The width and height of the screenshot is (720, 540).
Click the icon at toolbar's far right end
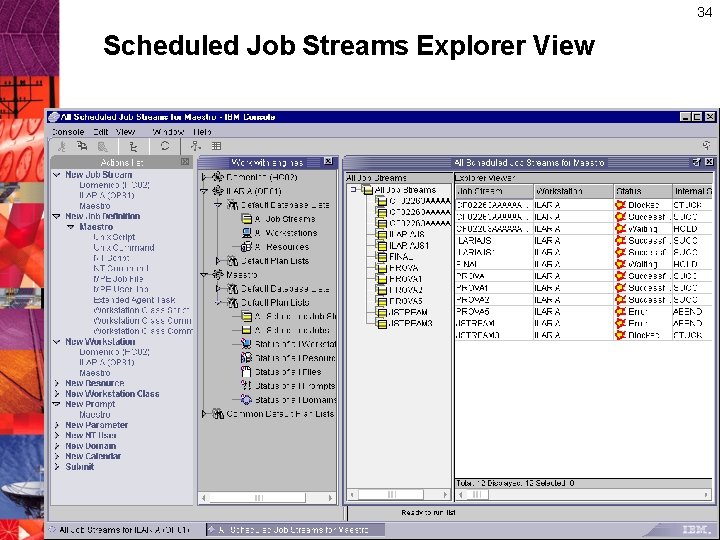tap(706, 146)
